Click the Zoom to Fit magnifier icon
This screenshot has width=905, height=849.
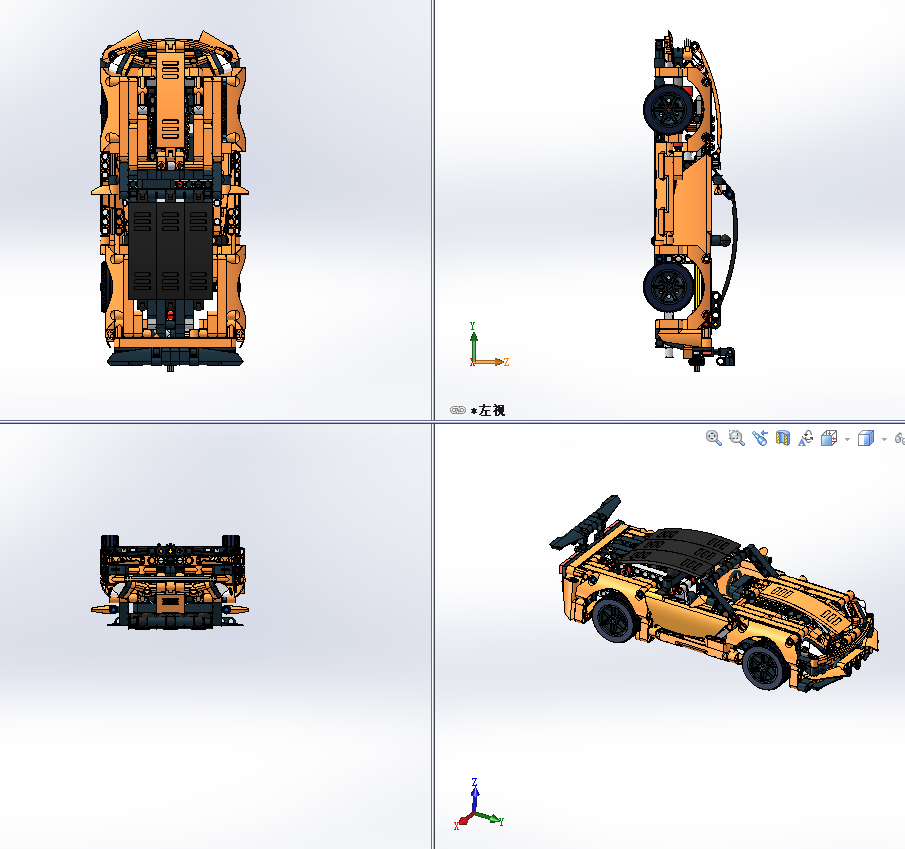click(x=713, y=438)
